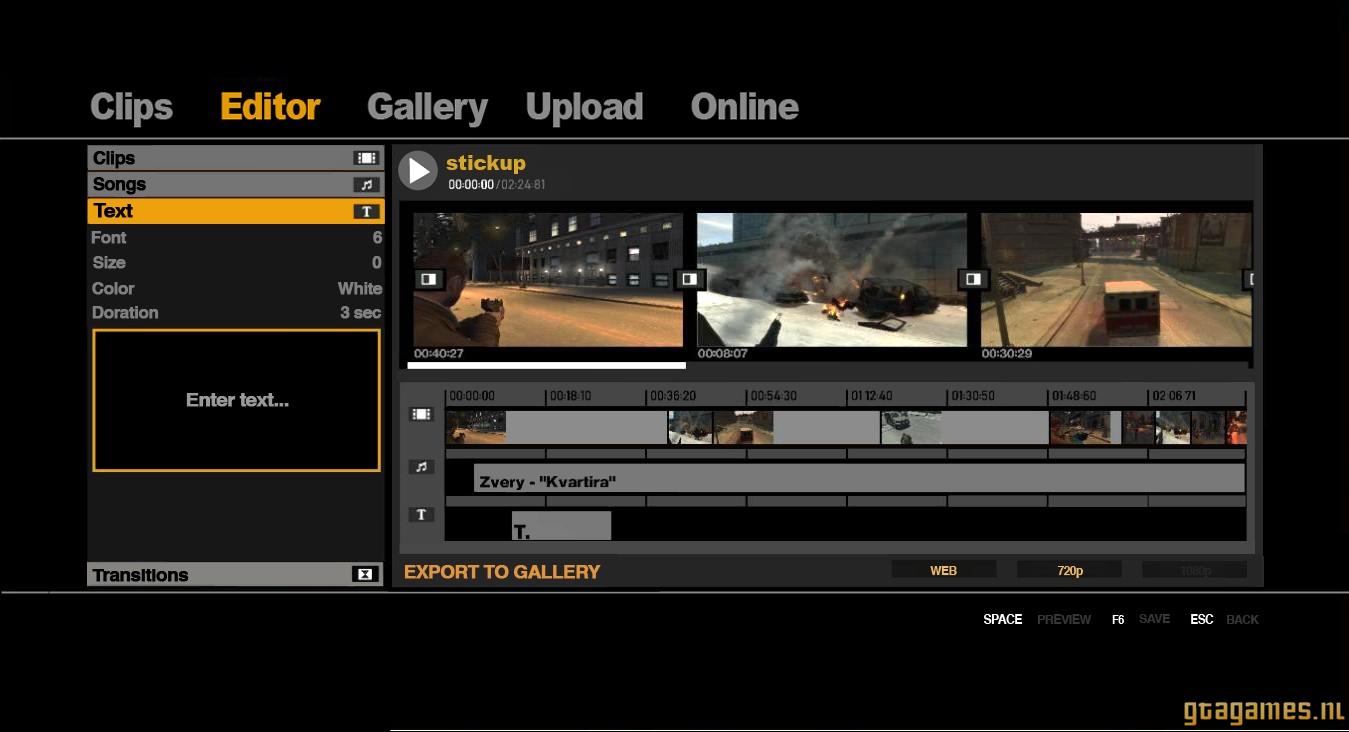Open the Online tab
1349x732 pixels.
(744, 107)
